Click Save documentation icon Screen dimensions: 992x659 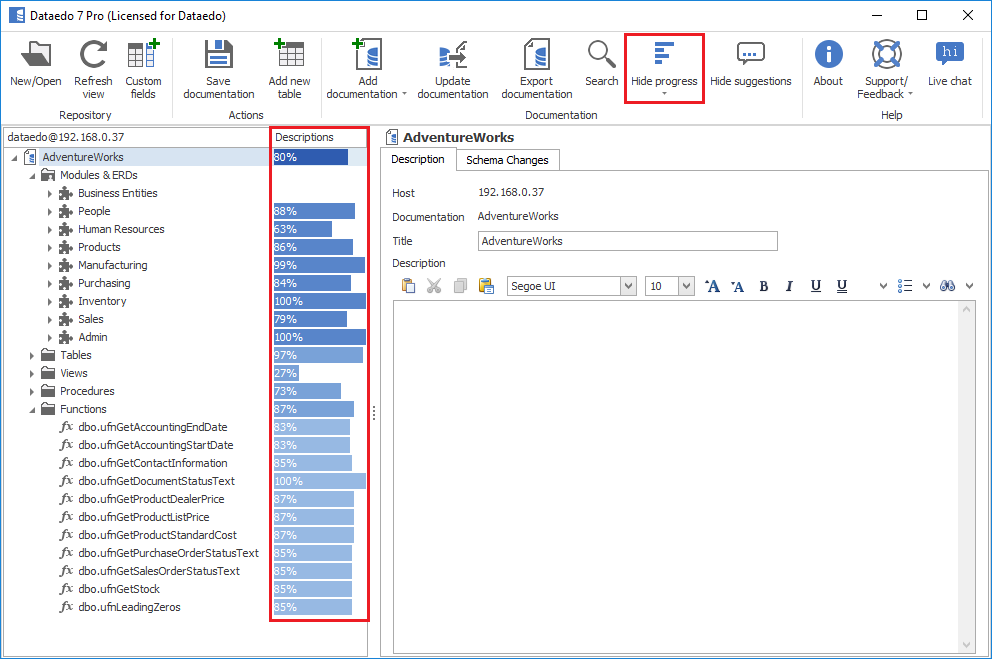coord(218,57)
